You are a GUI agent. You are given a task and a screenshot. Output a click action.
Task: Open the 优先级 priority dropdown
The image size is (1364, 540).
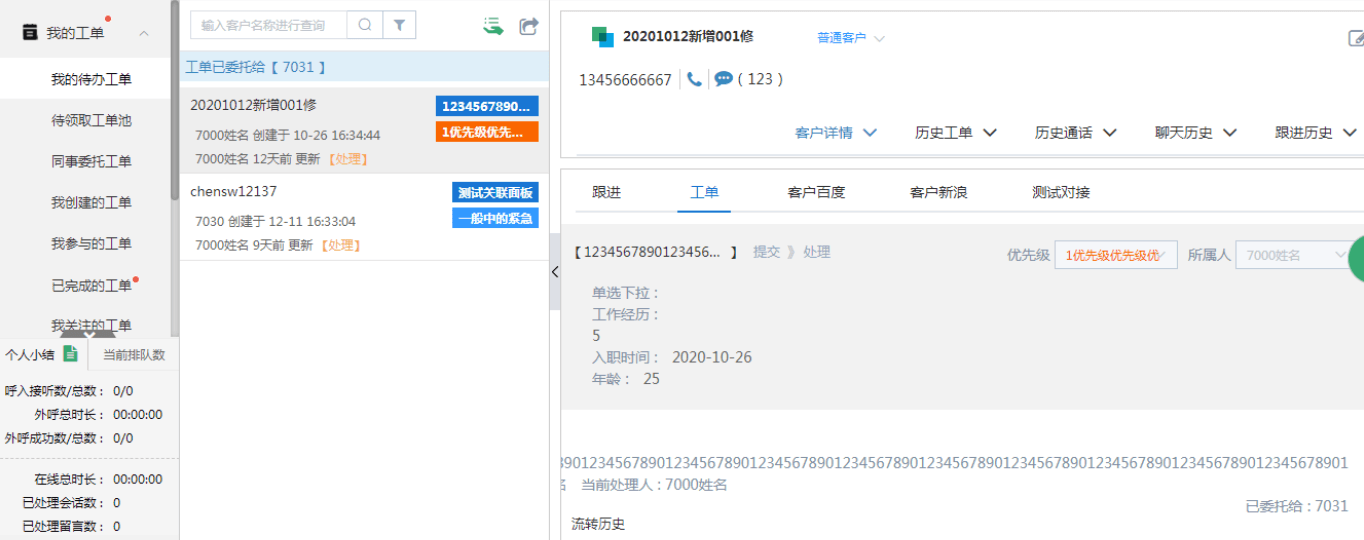(1116, 255)
